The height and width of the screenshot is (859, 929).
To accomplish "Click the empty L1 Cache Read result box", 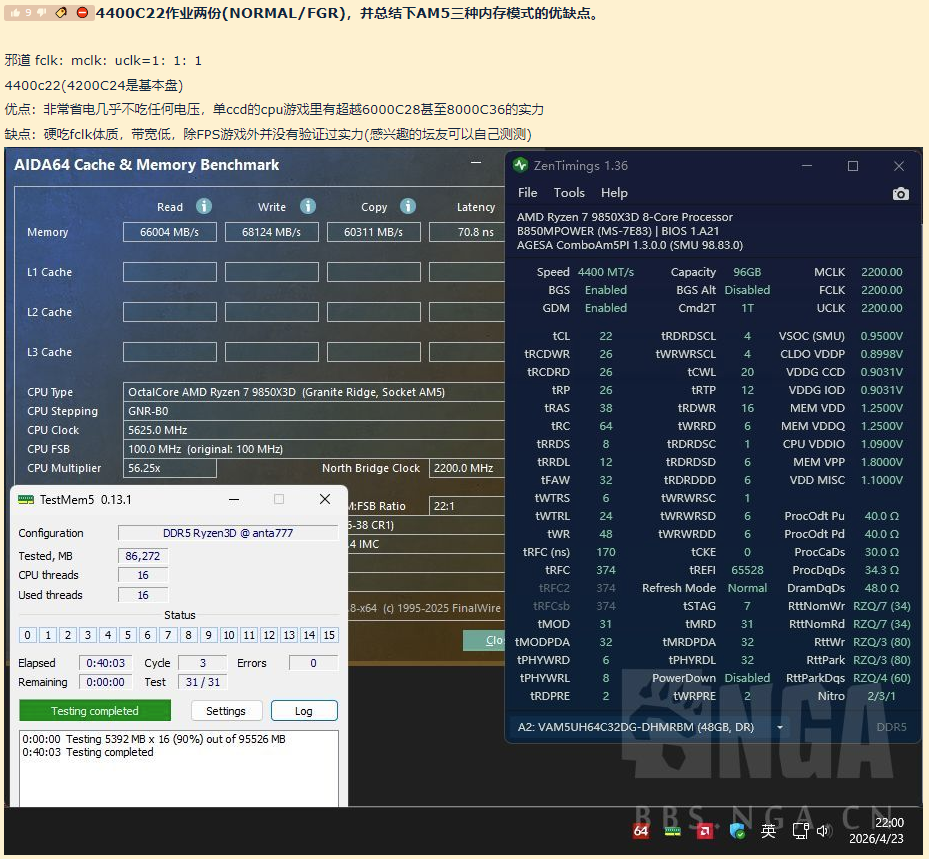I will pos(169,272).
